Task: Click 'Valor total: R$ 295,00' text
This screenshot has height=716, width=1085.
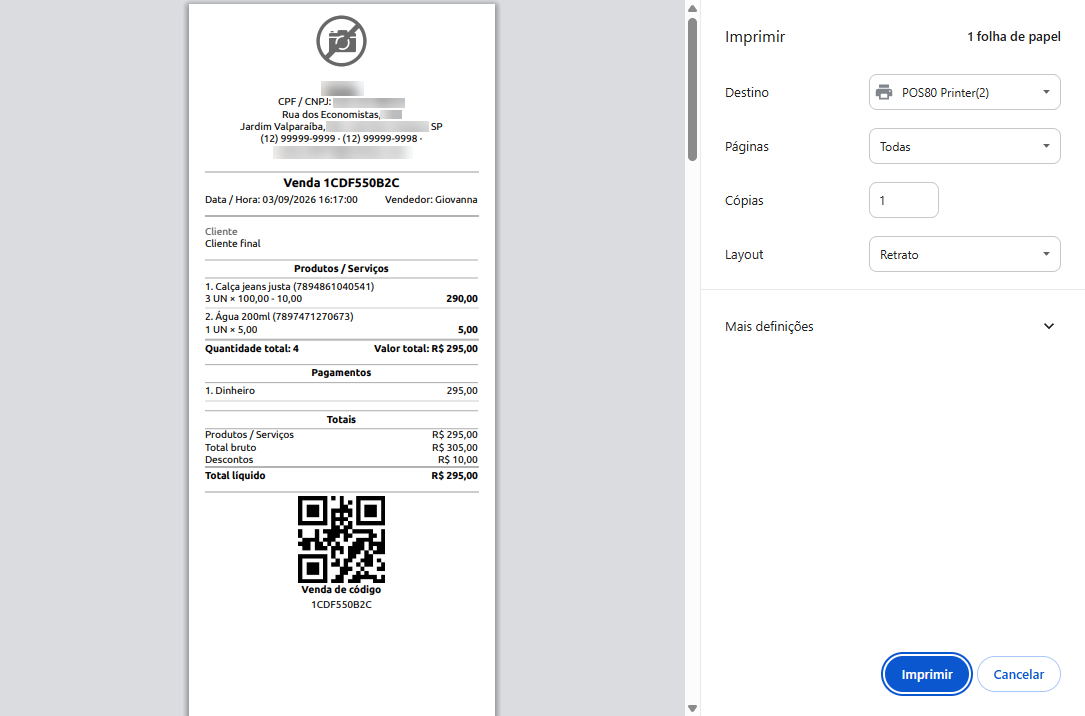Action: (426, 349)
